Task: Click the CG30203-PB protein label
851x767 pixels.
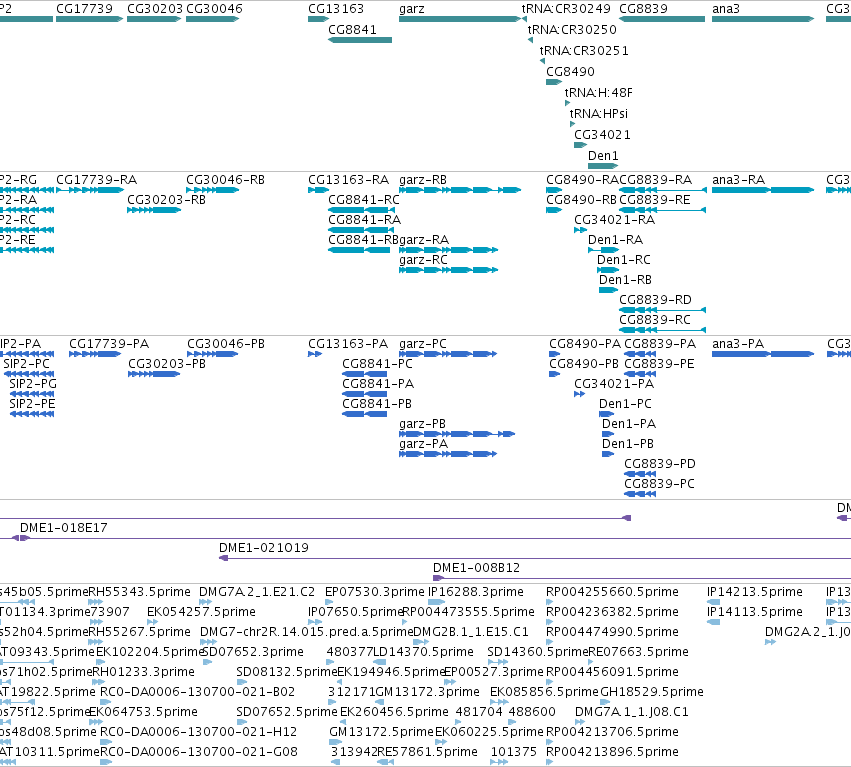Action: pyautogui.click(x=167, y=364)
